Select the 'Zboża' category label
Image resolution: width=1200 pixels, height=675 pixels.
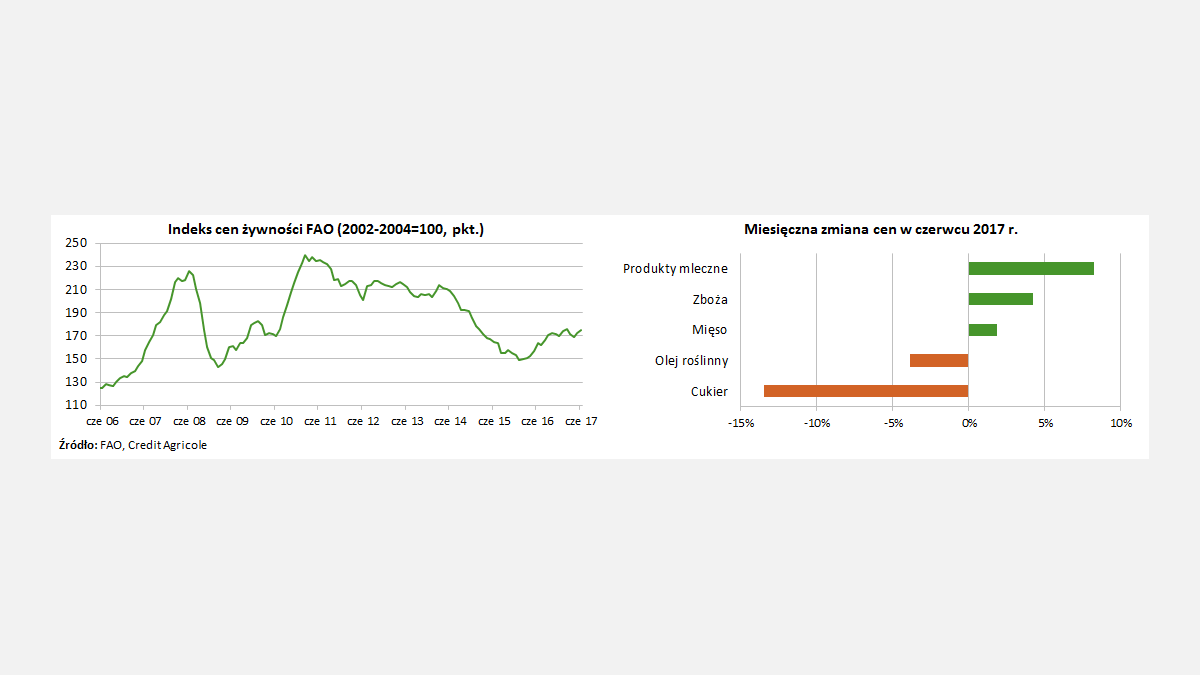point(708,299)
